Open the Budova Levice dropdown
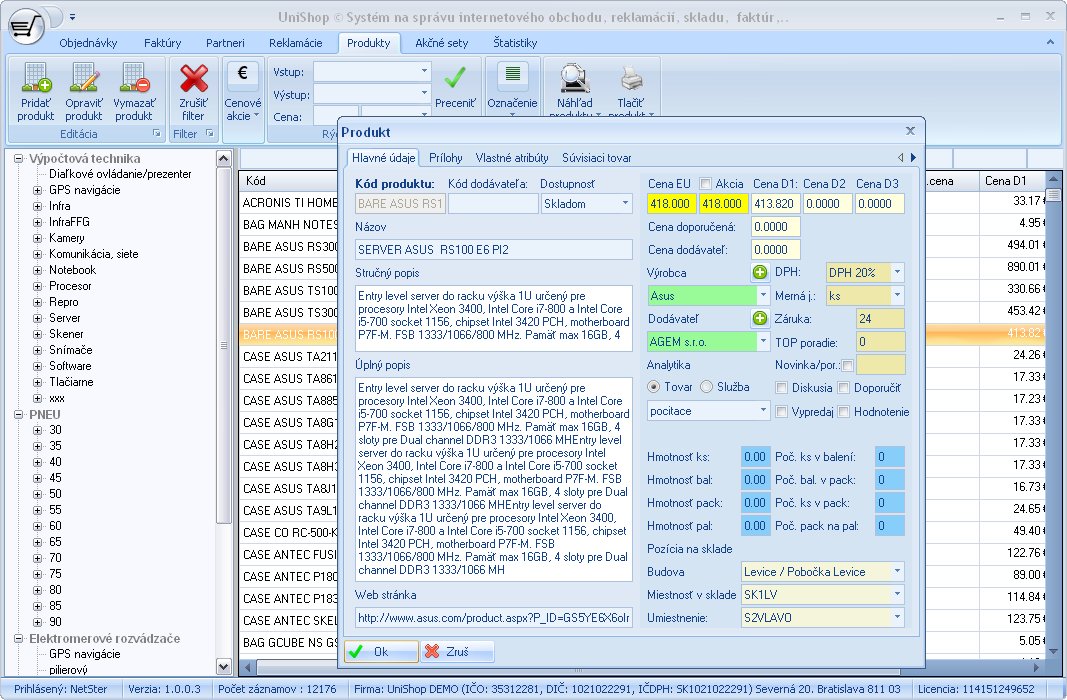1067x700 pixels. click(x=898, y=571)
